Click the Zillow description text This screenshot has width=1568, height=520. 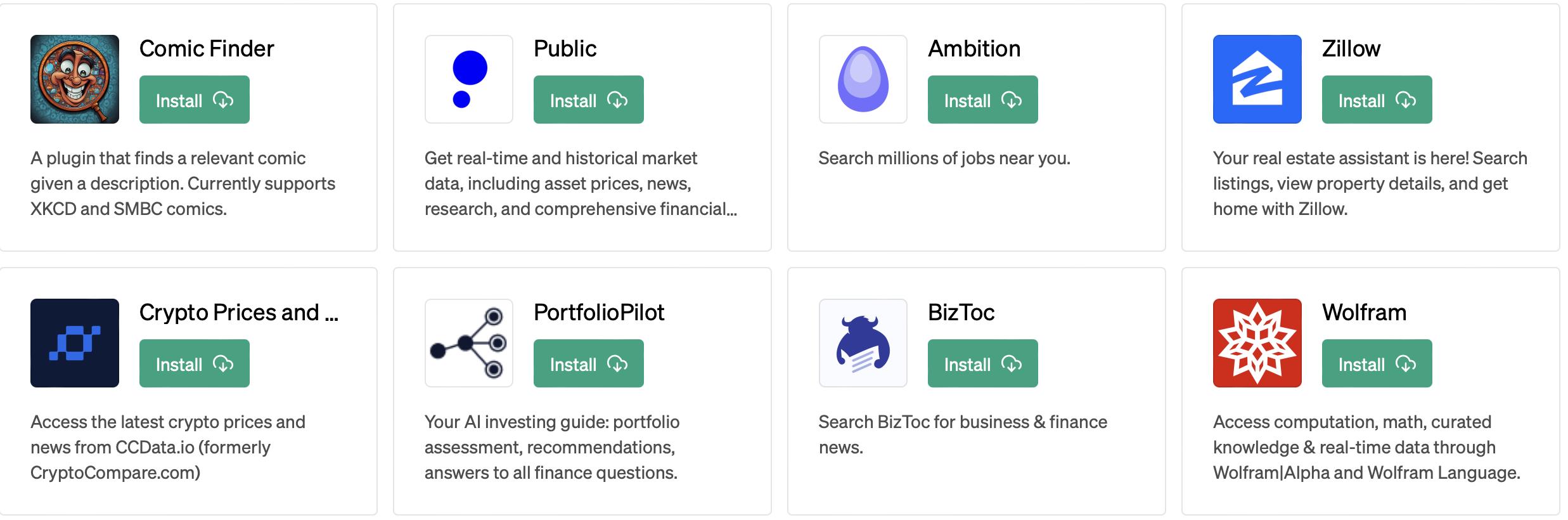point(1369,183)
